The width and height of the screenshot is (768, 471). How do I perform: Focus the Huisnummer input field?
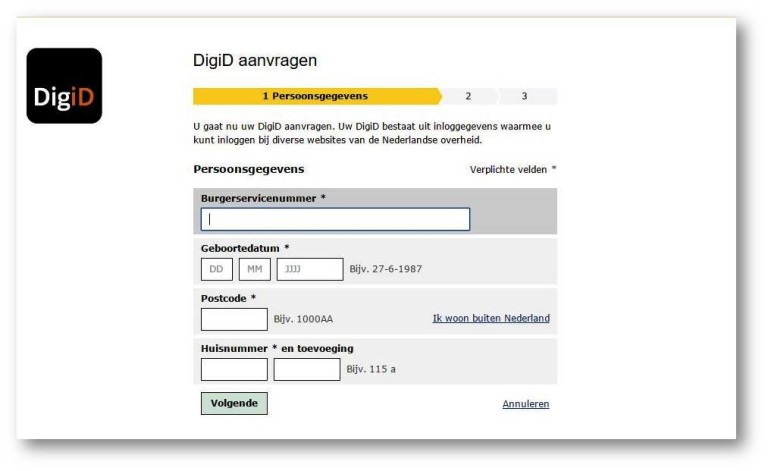[234, 369]
